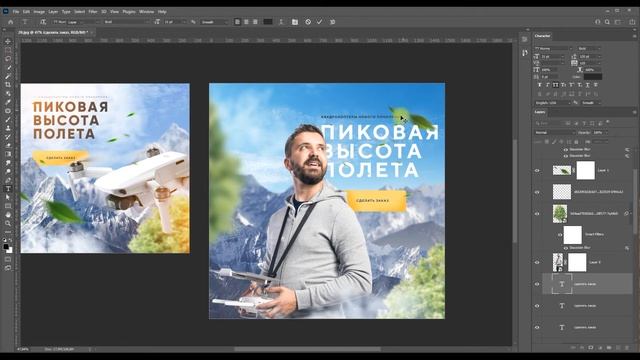Open the layer blend mode dropdown
This screenshot has width=640, height=360.
click(x=555, y=133)
